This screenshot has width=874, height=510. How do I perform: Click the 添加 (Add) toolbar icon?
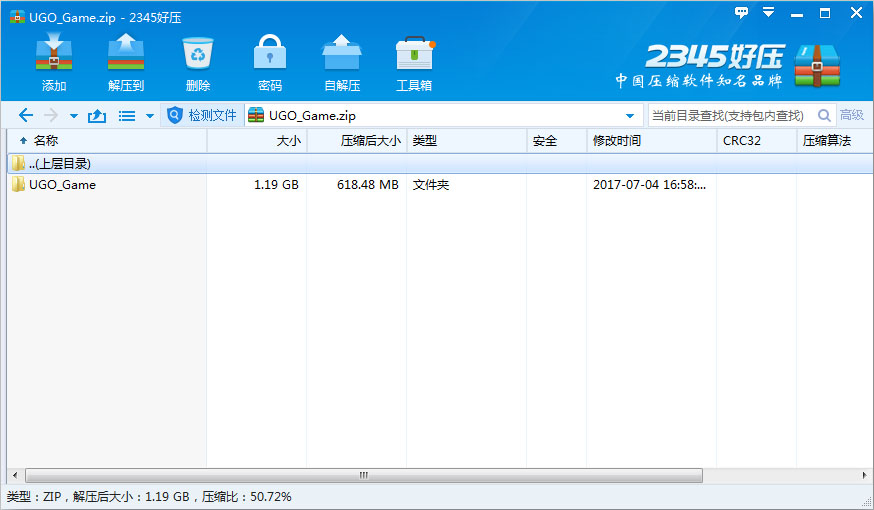click(x=54, y=62)
